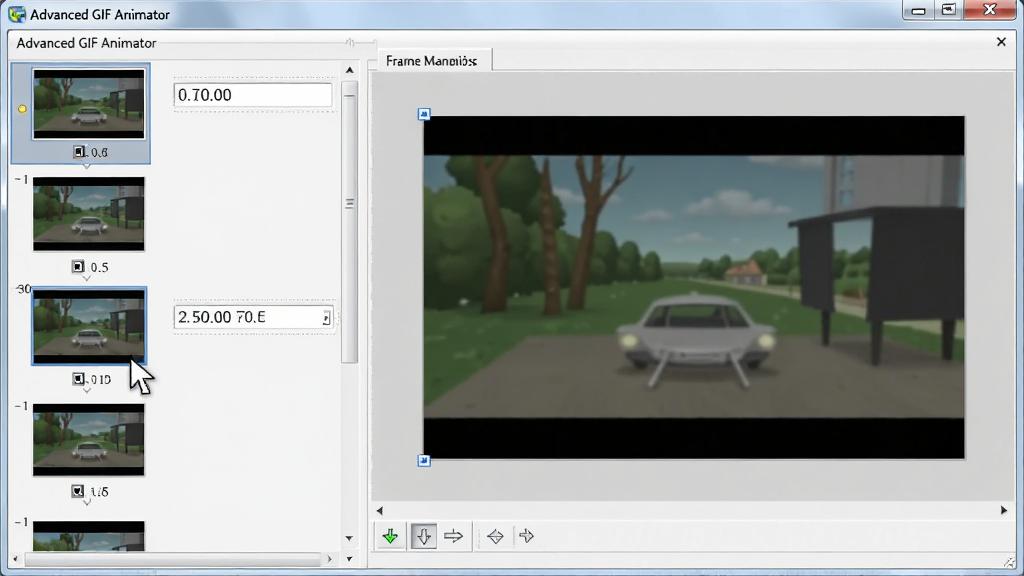Click the green down arrow toolbar button
The height and width of the screenshot is (576, 1024).
point(391,536)
